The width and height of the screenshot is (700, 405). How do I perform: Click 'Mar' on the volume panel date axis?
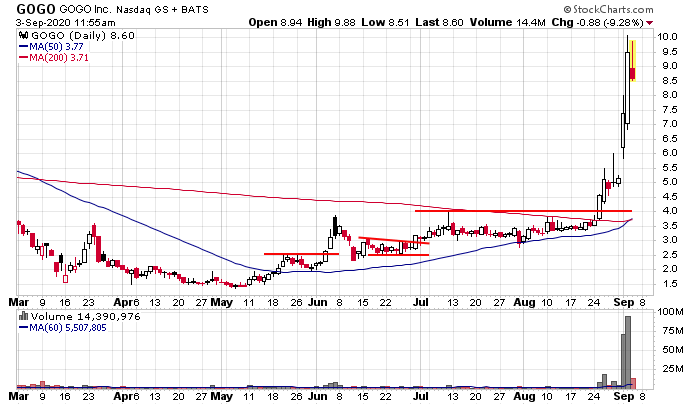point(19,396)
